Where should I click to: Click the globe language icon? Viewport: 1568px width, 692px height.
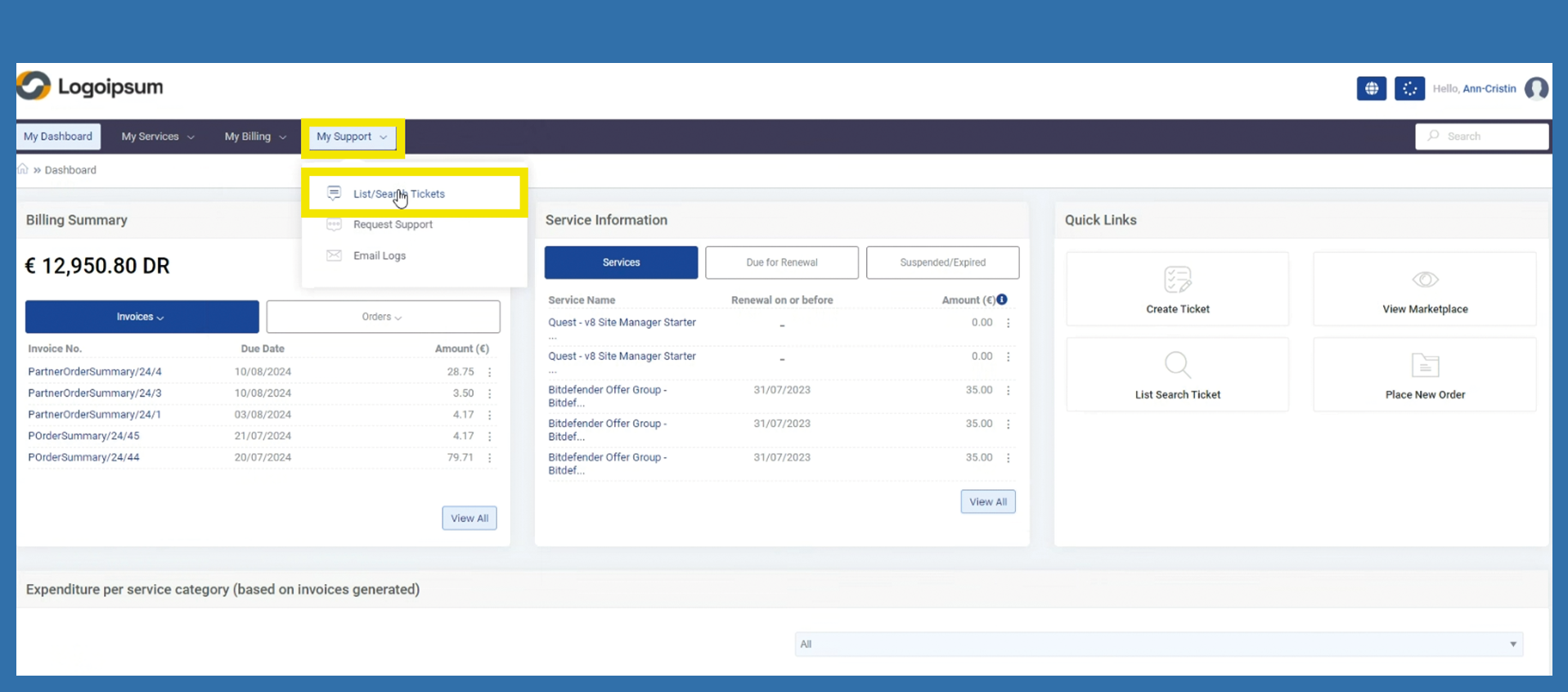[1371, 88]
